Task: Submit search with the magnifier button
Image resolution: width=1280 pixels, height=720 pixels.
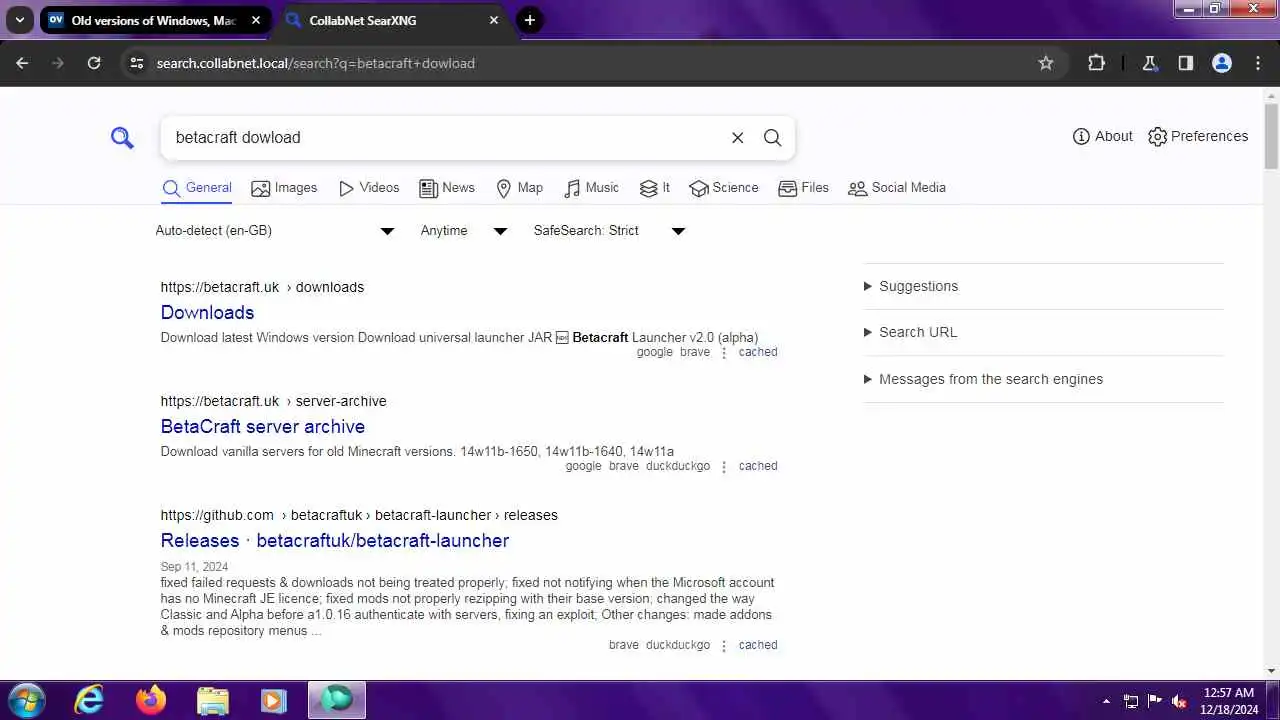Action: pos(773,138)
